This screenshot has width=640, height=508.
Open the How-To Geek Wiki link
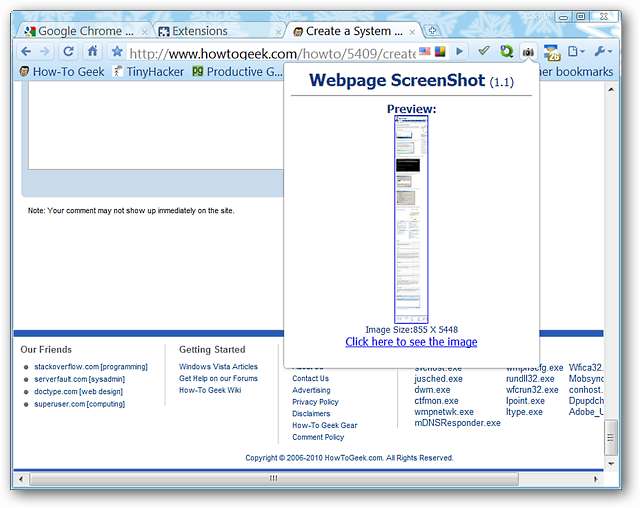click(x=210, y=390)
